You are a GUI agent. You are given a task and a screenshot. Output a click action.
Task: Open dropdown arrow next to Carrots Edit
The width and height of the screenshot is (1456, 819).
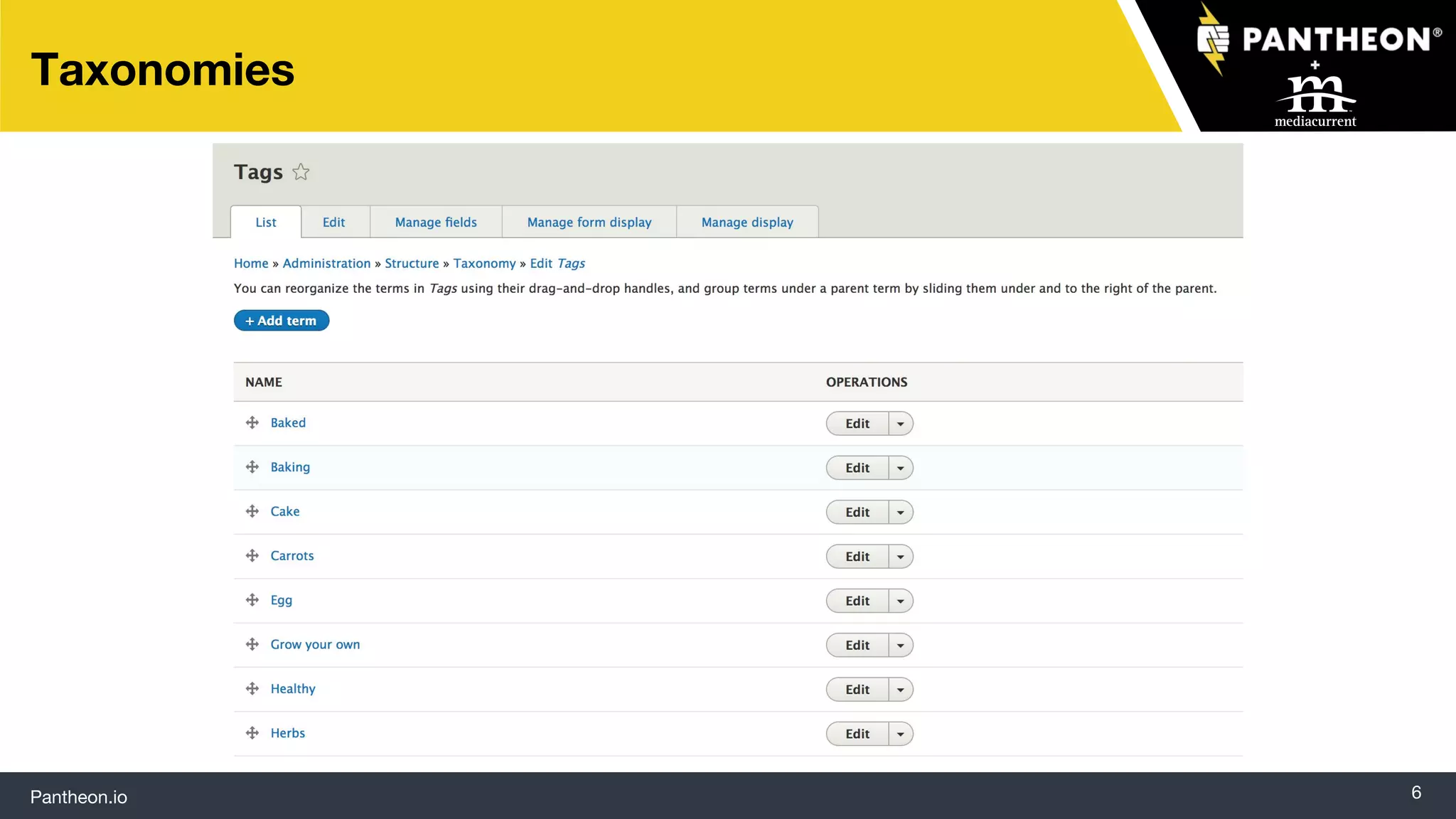[901, 557]
